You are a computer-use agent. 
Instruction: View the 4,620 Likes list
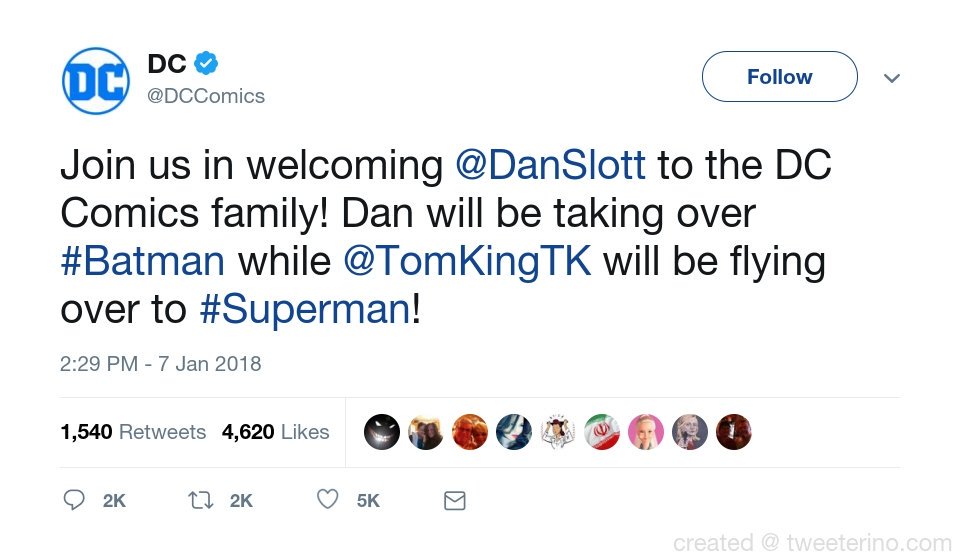(x=276, y=432)
